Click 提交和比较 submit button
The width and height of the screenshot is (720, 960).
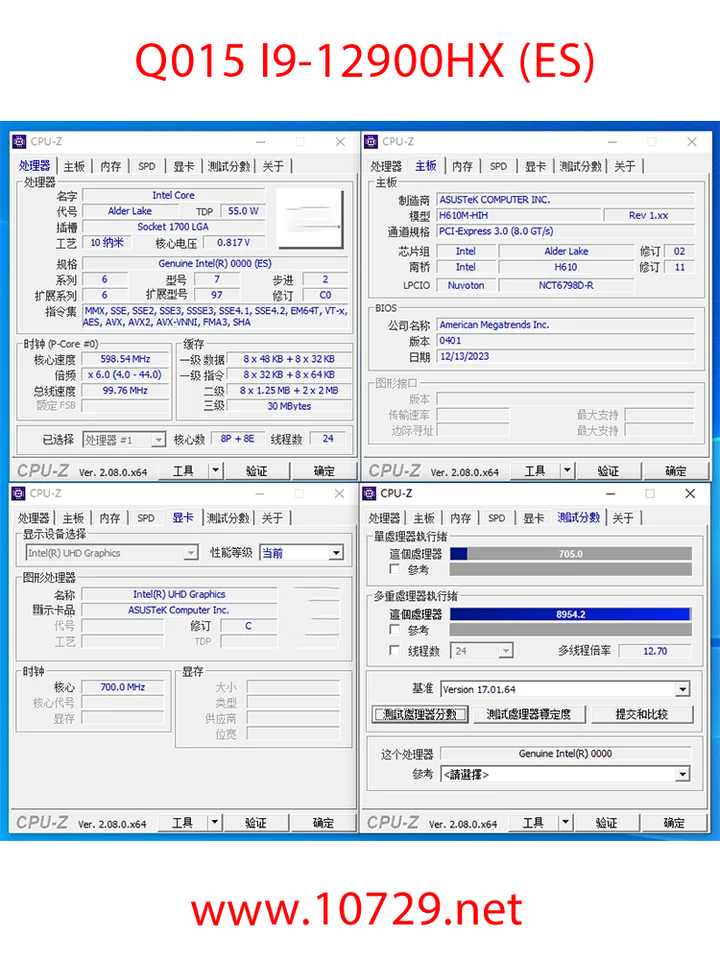click(x=641, y=714)
